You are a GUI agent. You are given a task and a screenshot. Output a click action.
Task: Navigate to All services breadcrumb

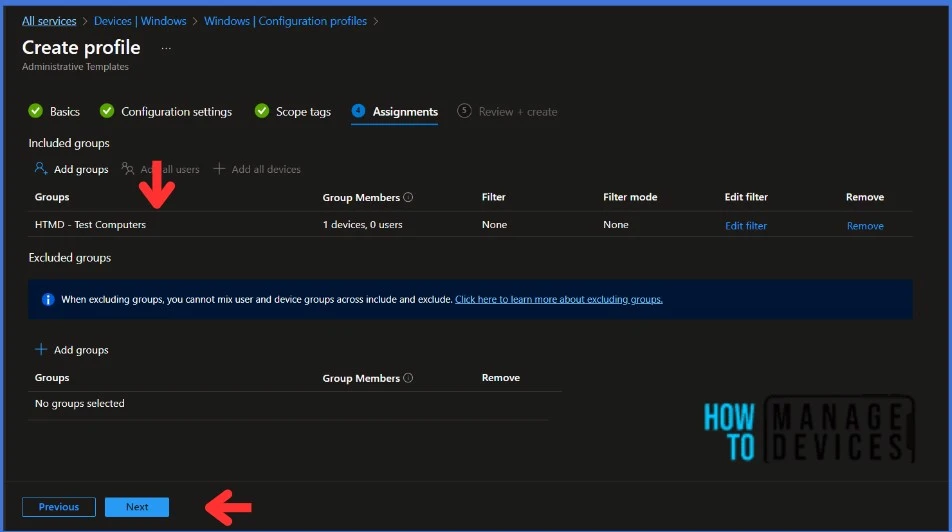(x=49, y=21)
